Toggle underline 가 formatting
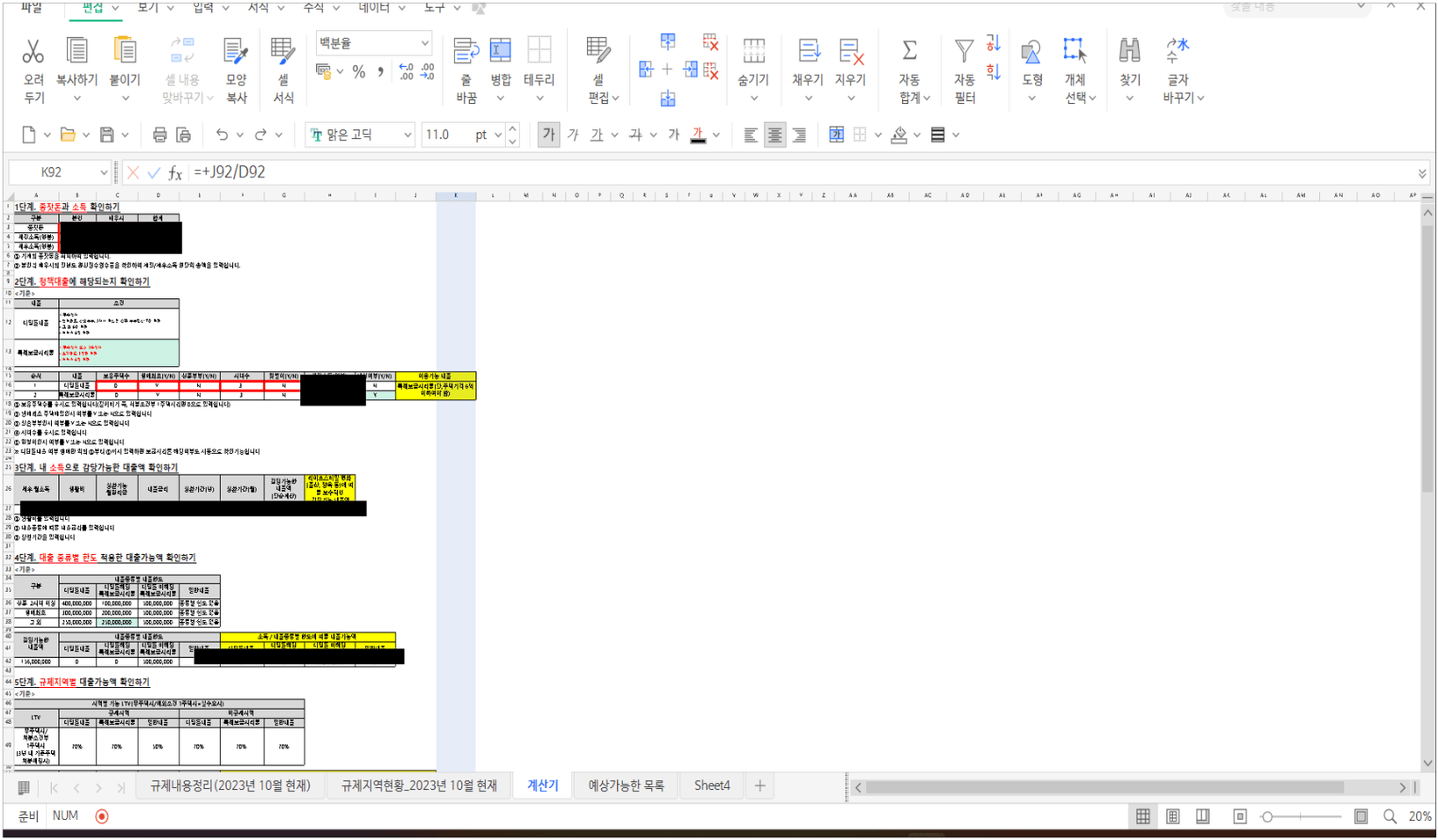The image size is (1438, 840). pyautogui.click(x=597, y=135)
